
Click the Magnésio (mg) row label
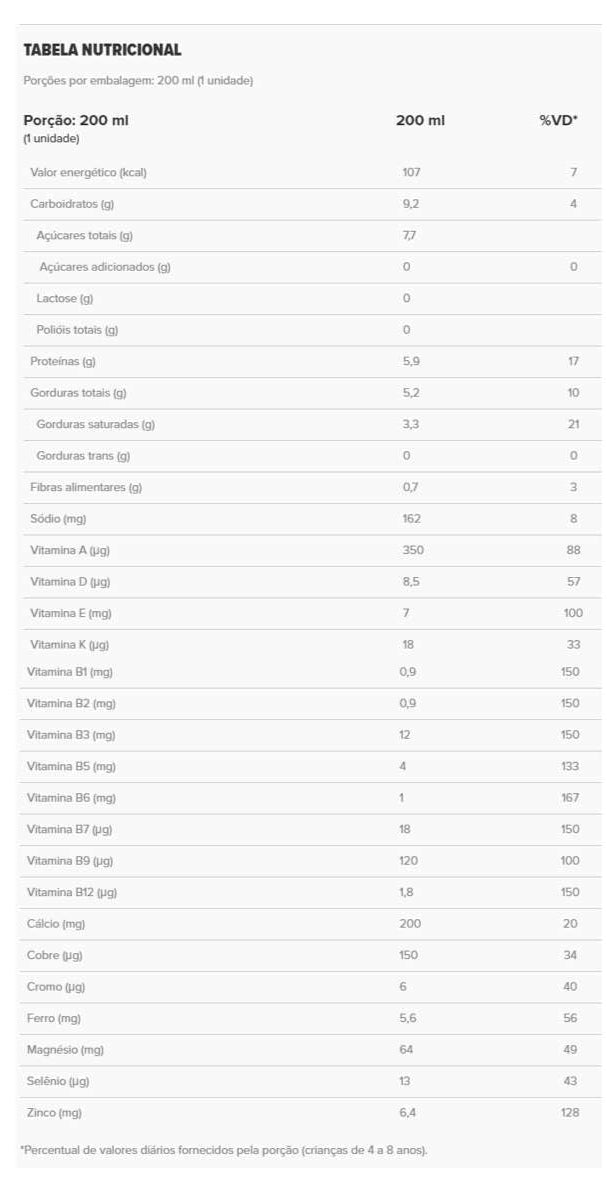(x=65, y=1050)
